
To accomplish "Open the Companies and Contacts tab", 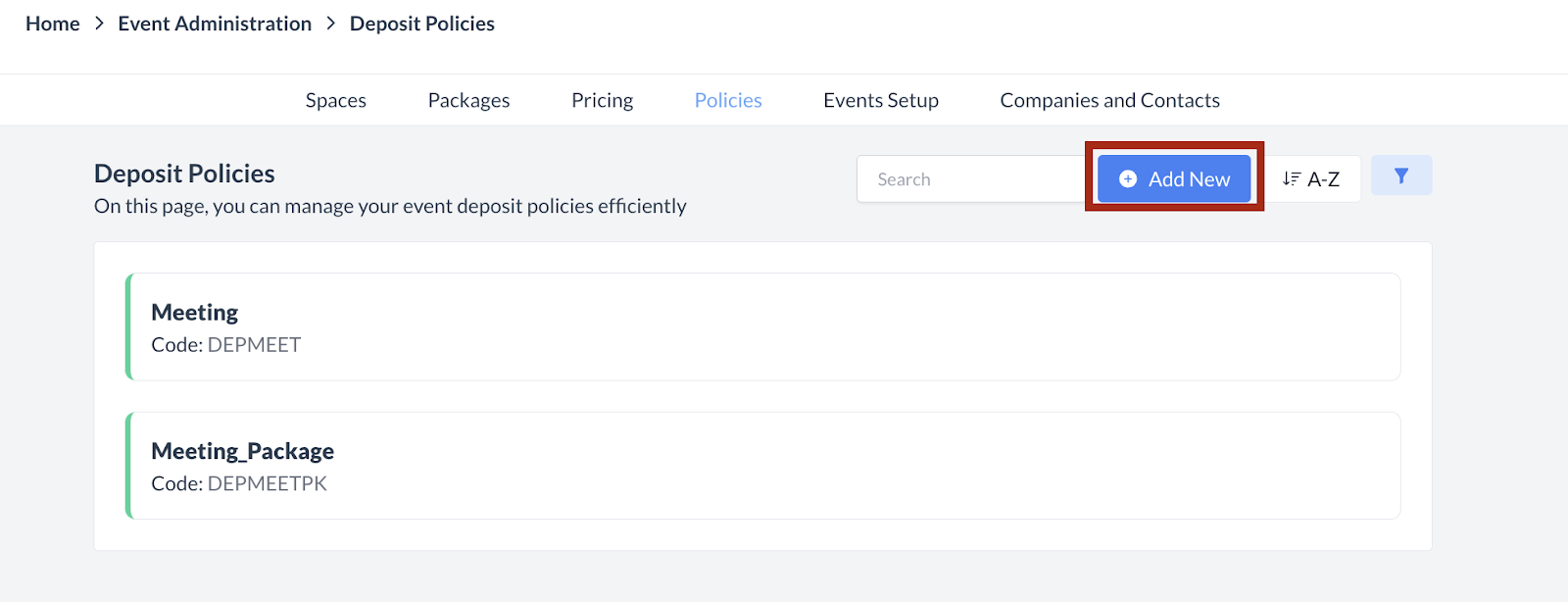I will pos(1109,100).
